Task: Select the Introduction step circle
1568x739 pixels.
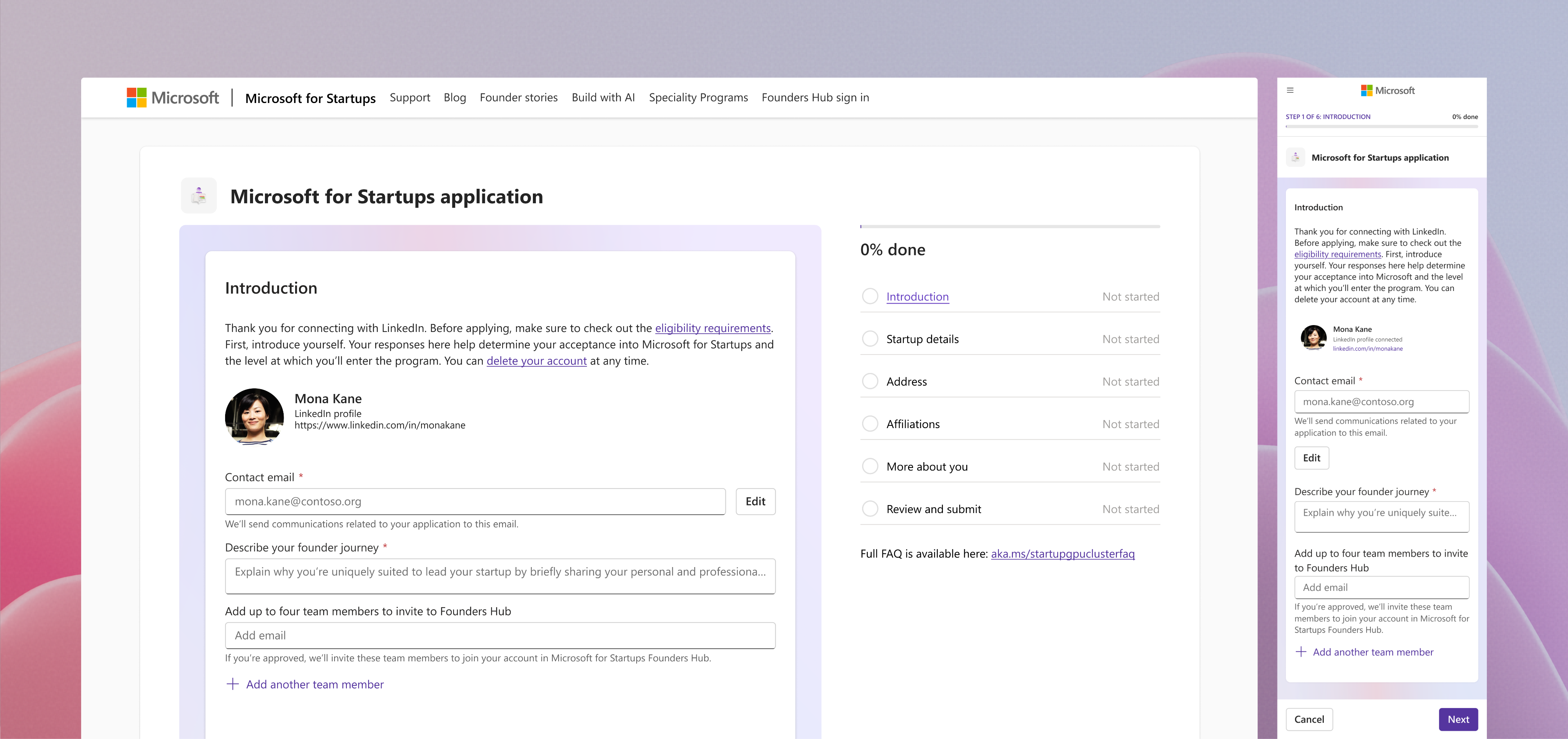Action: pyautogui.click(x=871, y=296)
